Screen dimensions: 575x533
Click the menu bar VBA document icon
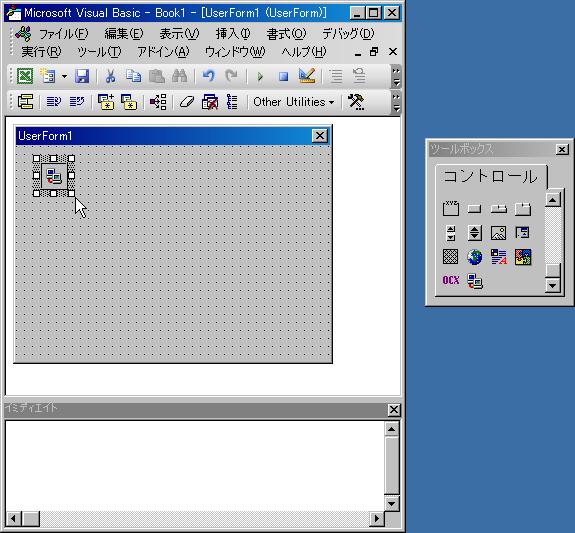(x=23, y=34)
